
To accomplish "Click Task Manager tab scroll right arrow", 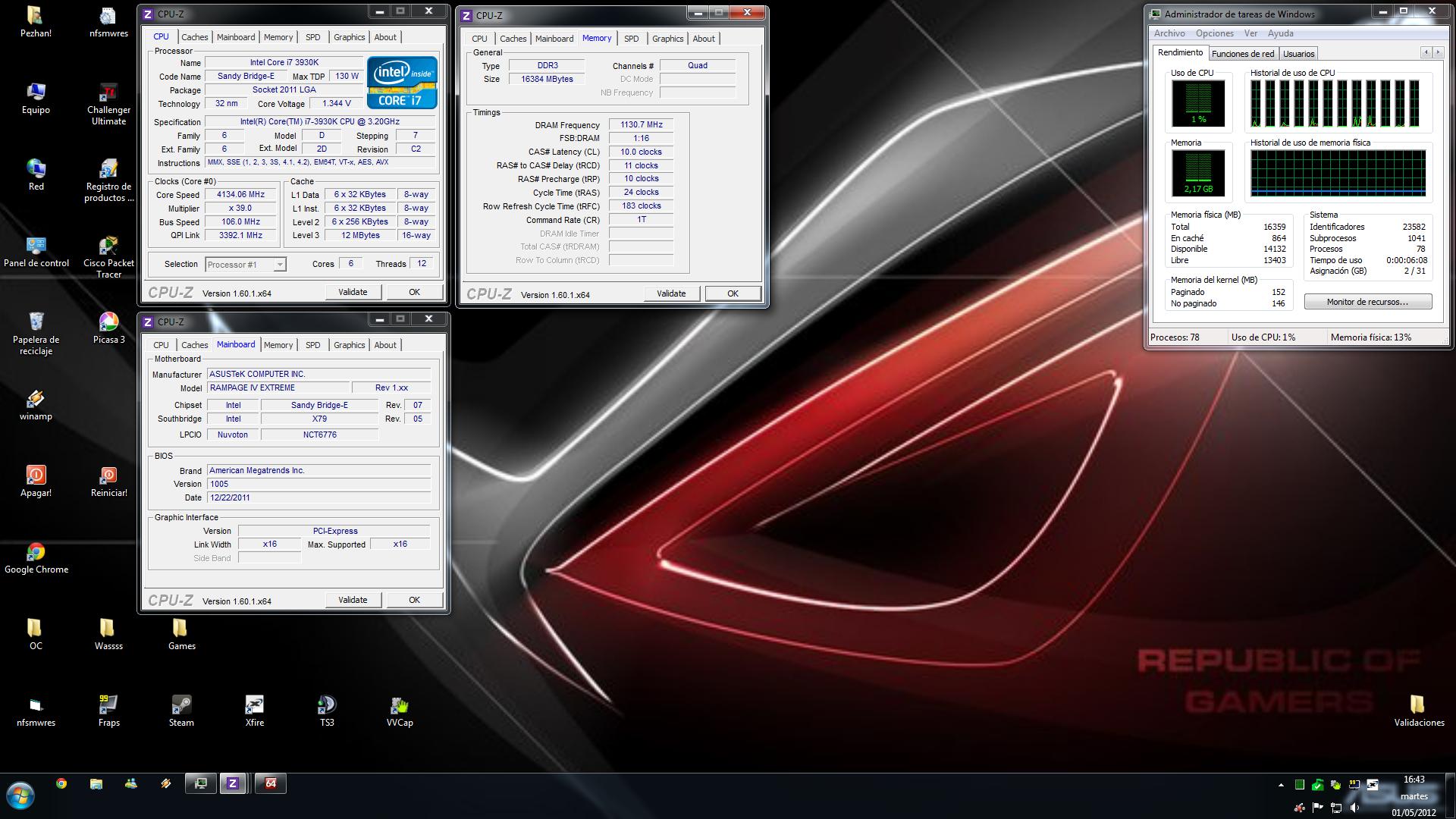I will tap(1438, 52).
